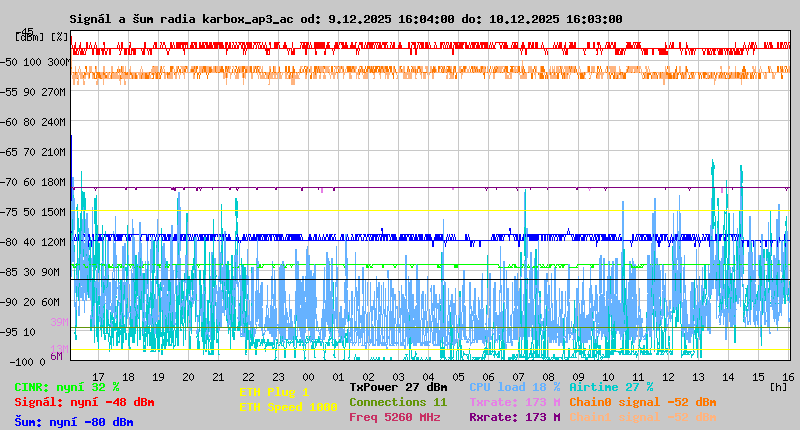The height and width of the screenshot is (430, 800).
Task: Click the purple Rxrate legend label
Action: 514,417
